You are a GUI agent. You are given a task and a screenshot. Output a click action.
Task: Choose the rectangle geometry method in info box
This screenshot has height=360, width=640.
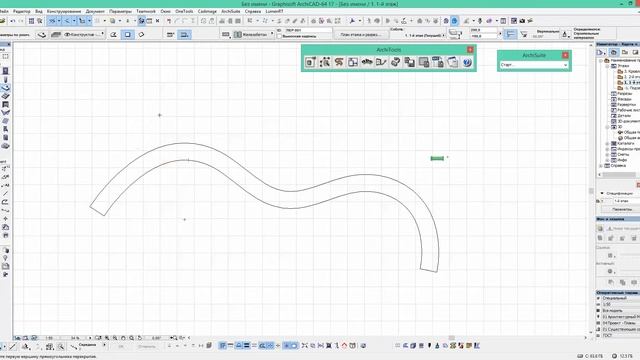128,35
